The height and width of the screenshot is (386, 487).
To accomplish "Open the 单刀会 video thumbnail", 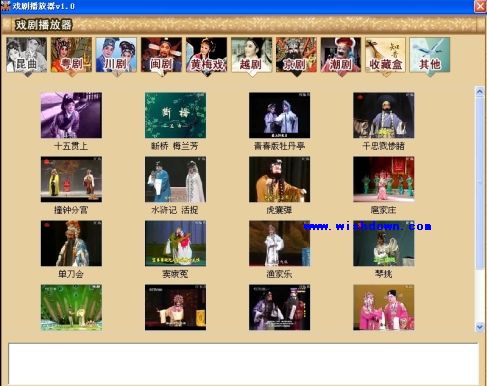I will pos(71,243).
